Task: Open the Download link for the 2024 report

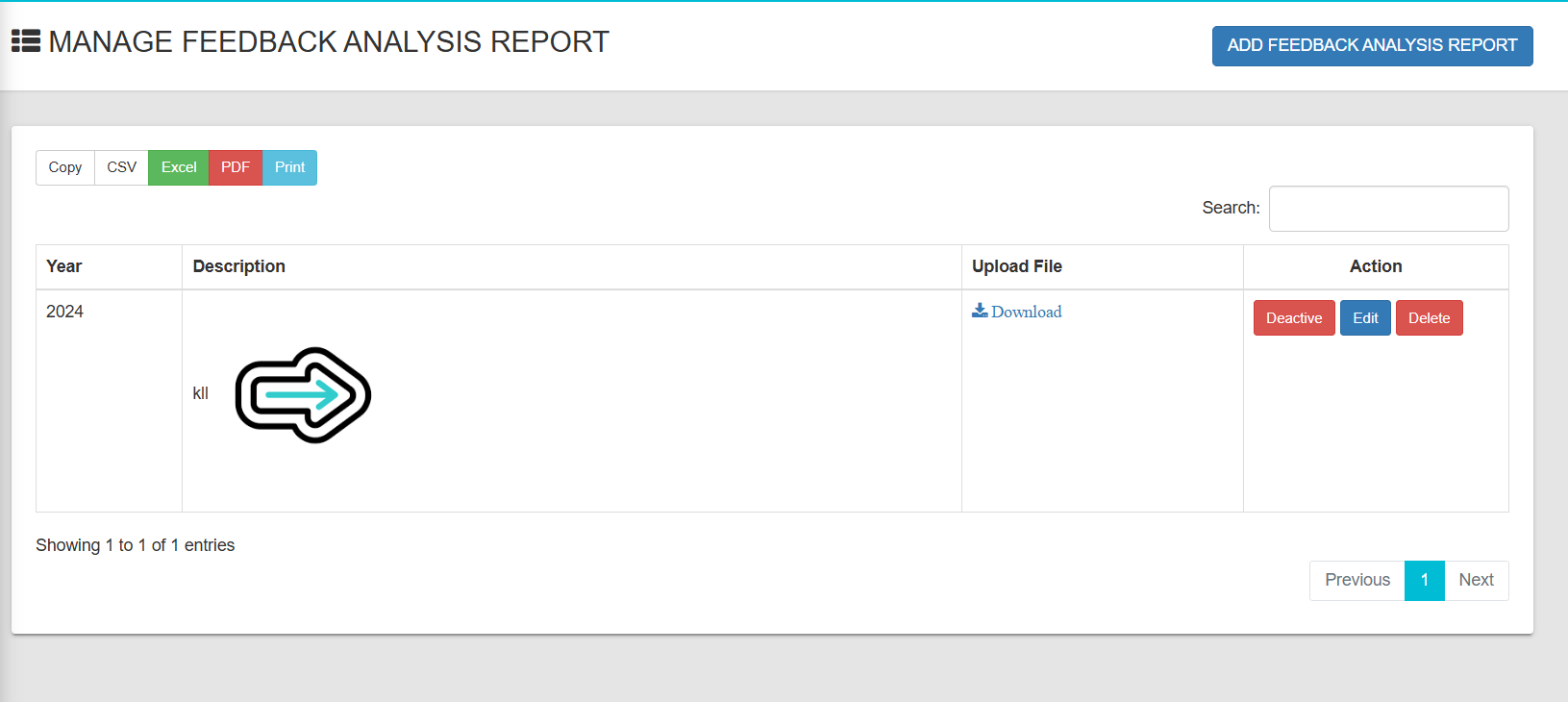Action: [x=1026, y=312]
